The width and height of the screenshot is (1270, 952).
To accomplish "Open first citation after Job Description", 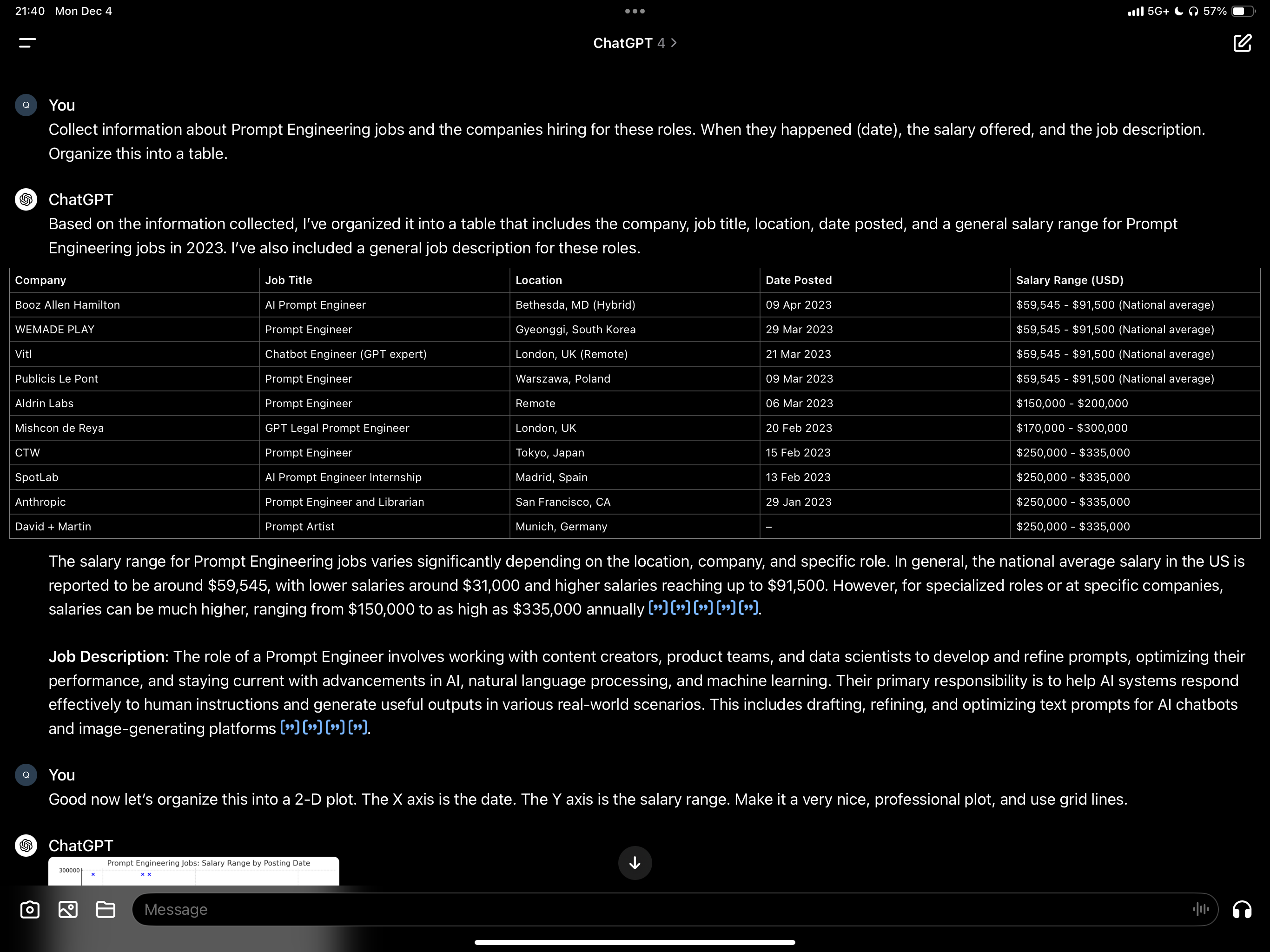I will pos(289,728).
